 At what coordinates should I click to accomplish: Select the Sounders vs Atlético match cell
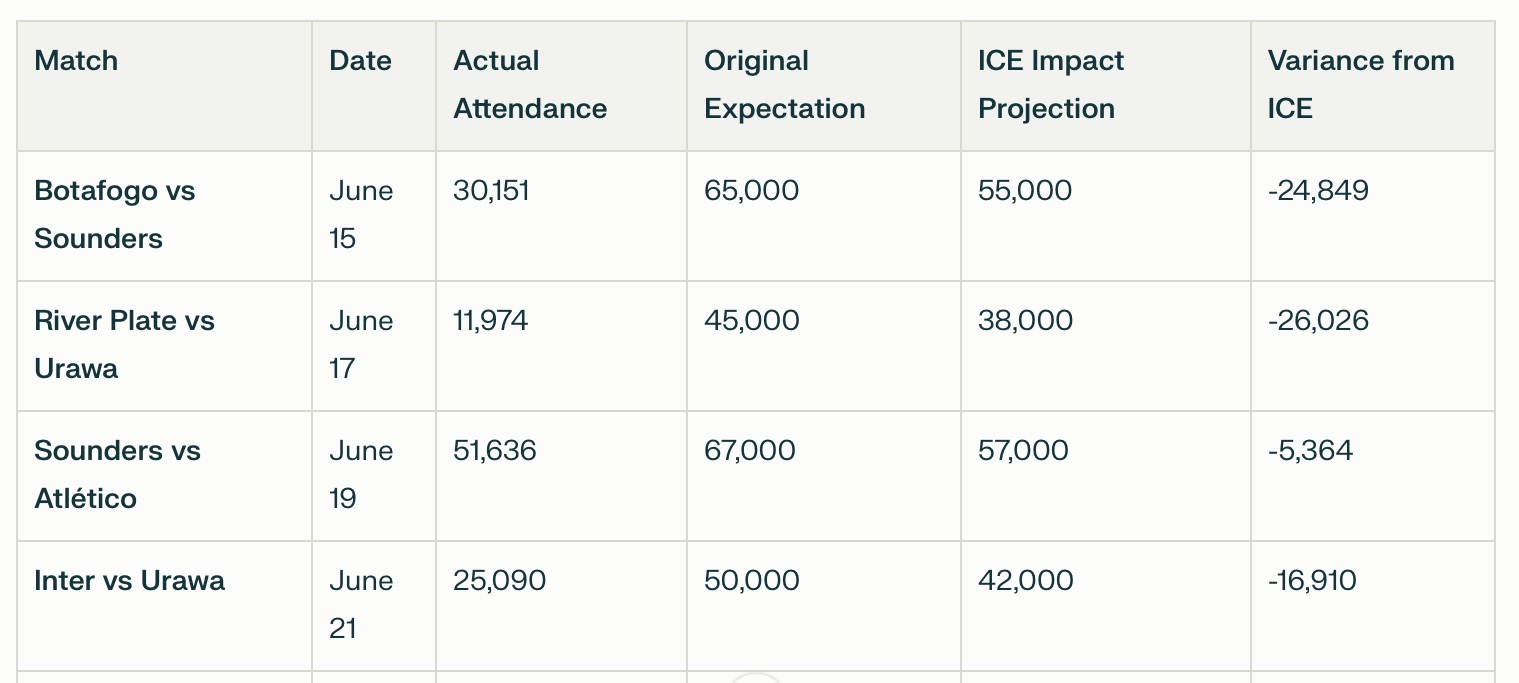tap(117, 475)
